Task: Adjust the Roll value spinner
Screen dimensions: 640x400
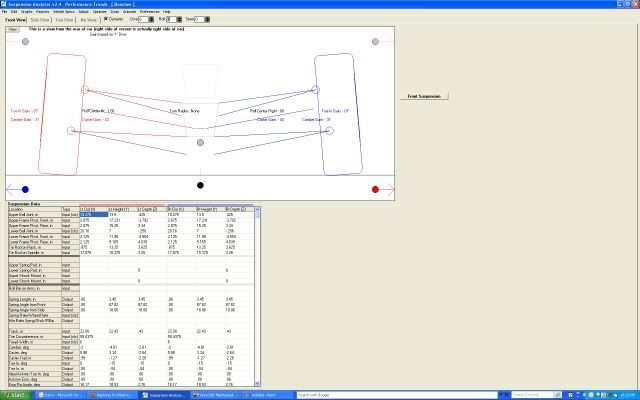Action: (179, 19)
